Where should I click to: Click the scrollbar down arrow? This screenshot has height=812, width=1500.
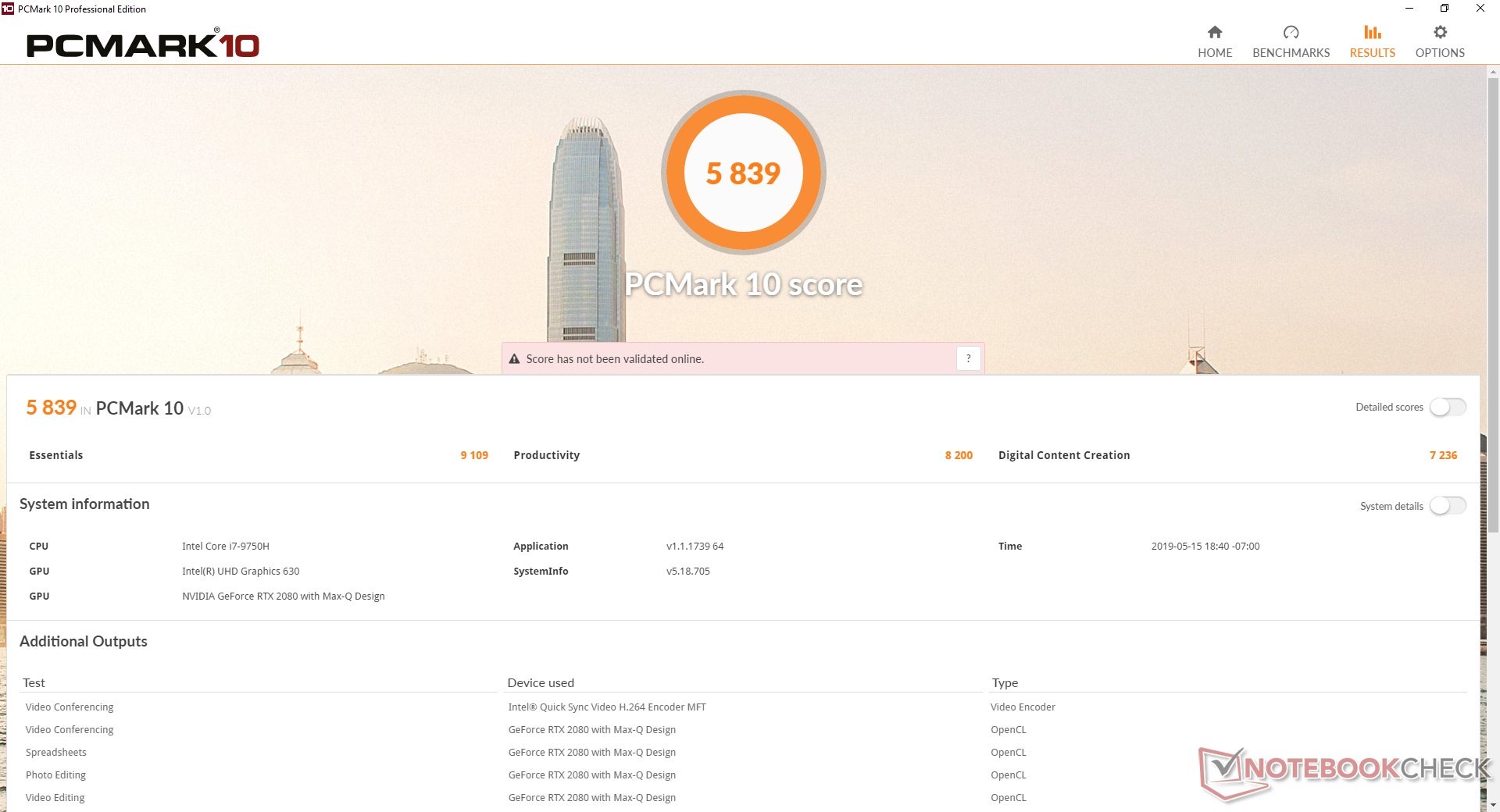click(x=1493, y=804)
